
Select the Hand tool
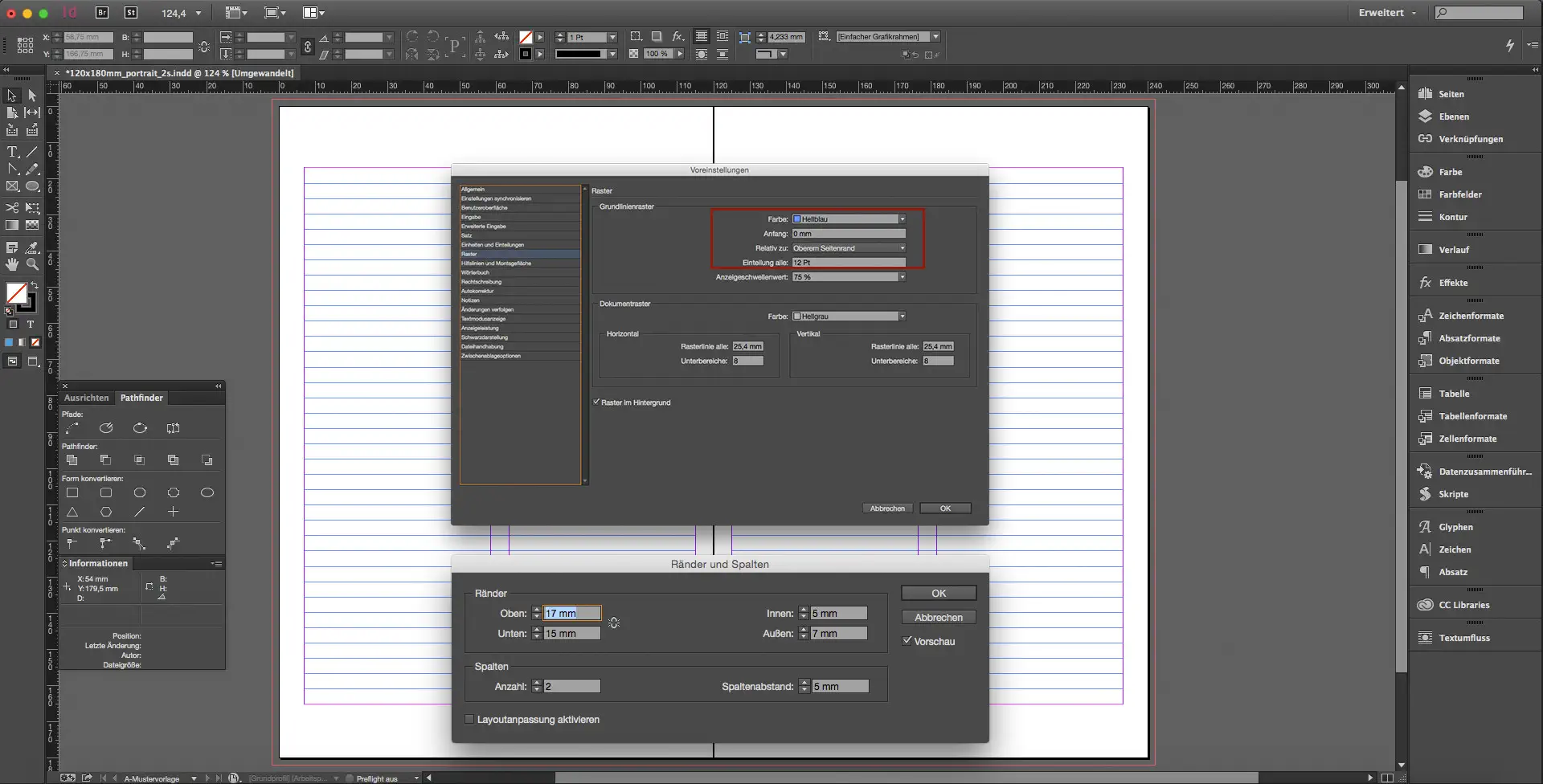point(12,264)
